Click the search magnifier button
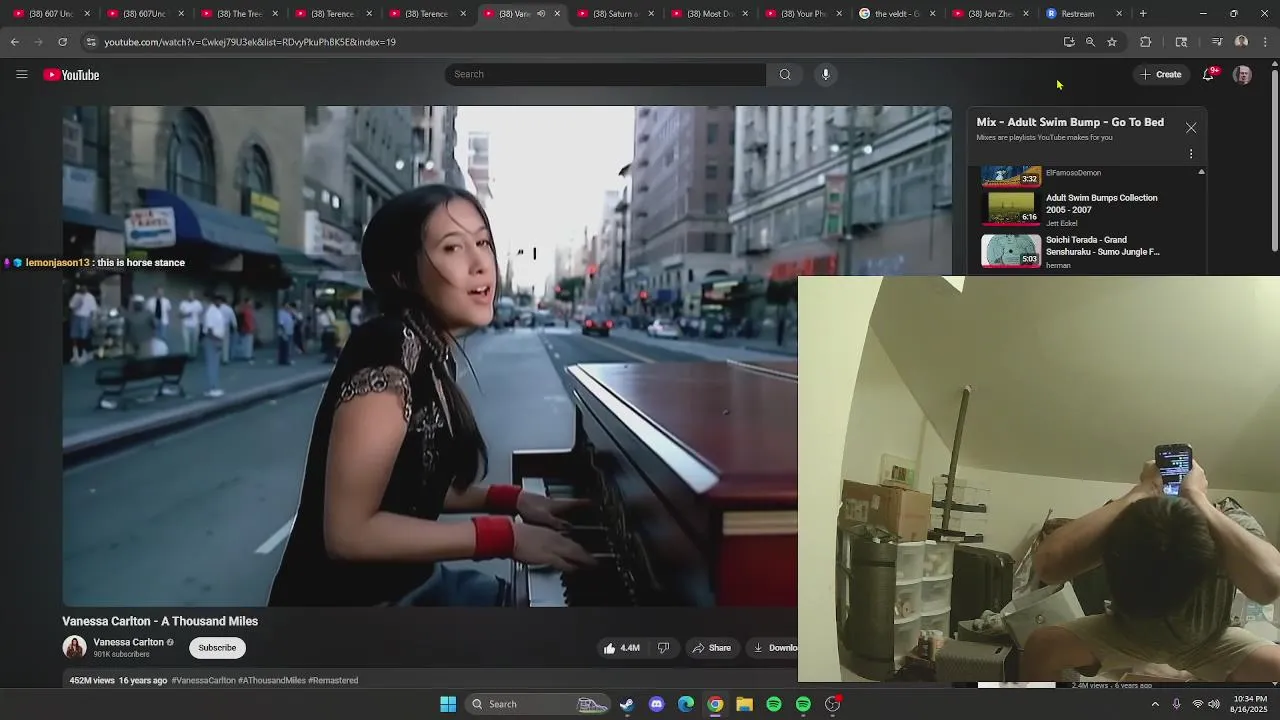The width and height of the screenshot is (1280, 720). tap(785, 74)
